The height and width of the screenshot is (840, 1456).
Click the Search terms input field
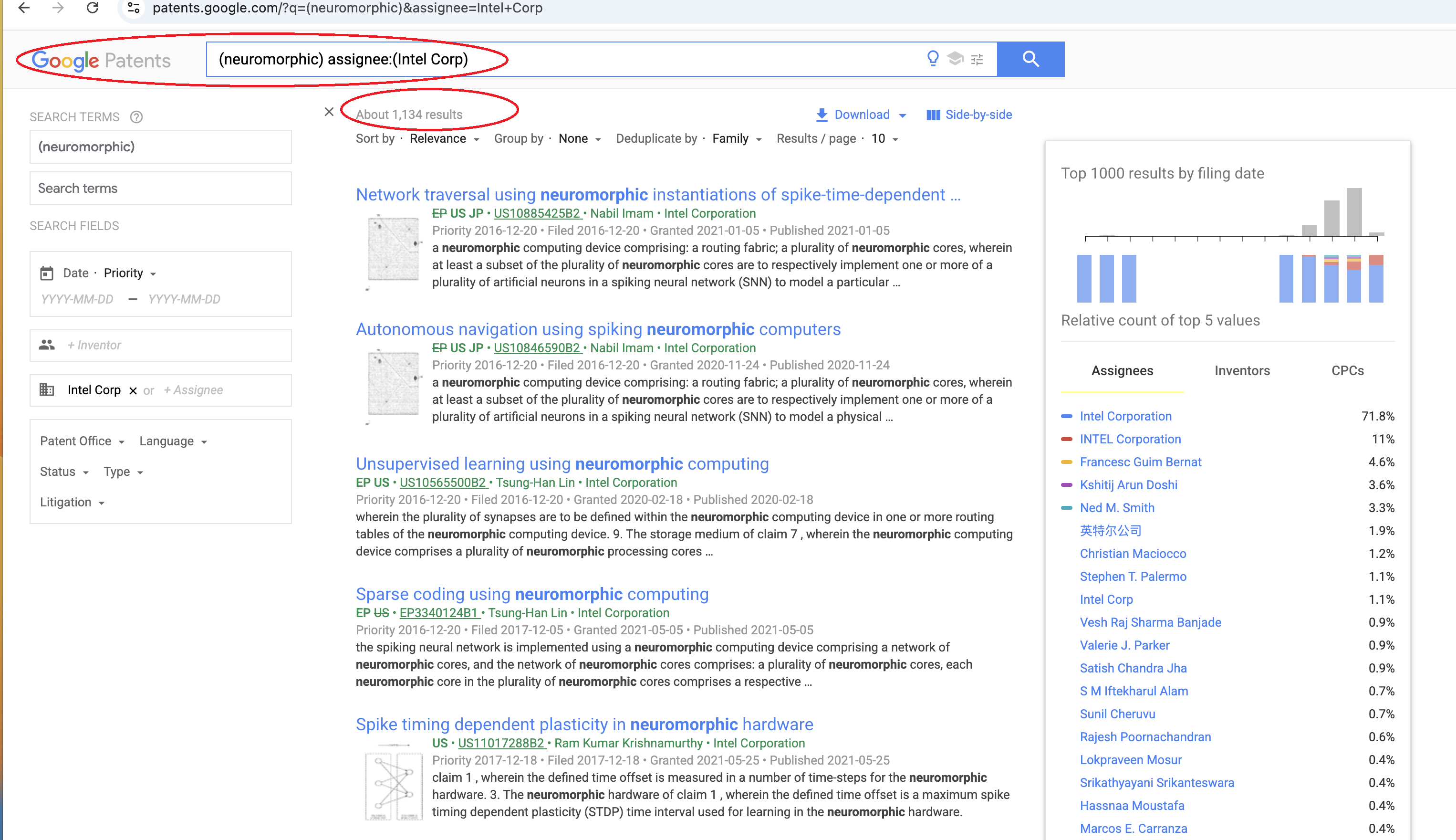[x=160, y=188]
